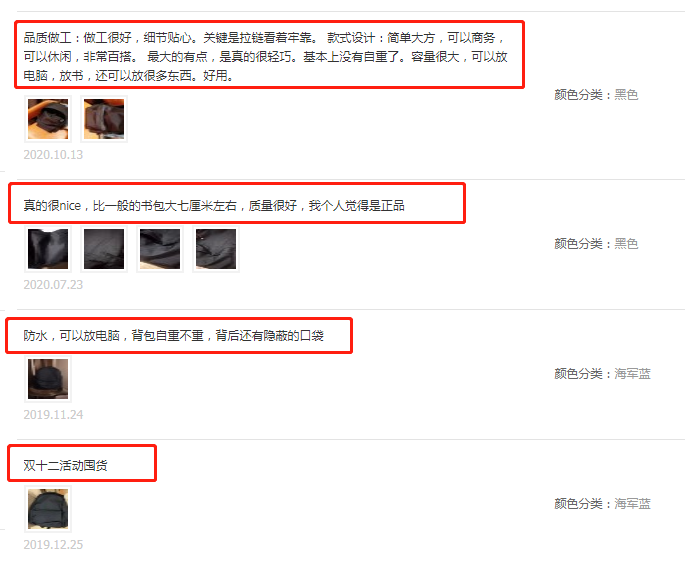Click the review 双十二活动囤货

pos(66,465)
